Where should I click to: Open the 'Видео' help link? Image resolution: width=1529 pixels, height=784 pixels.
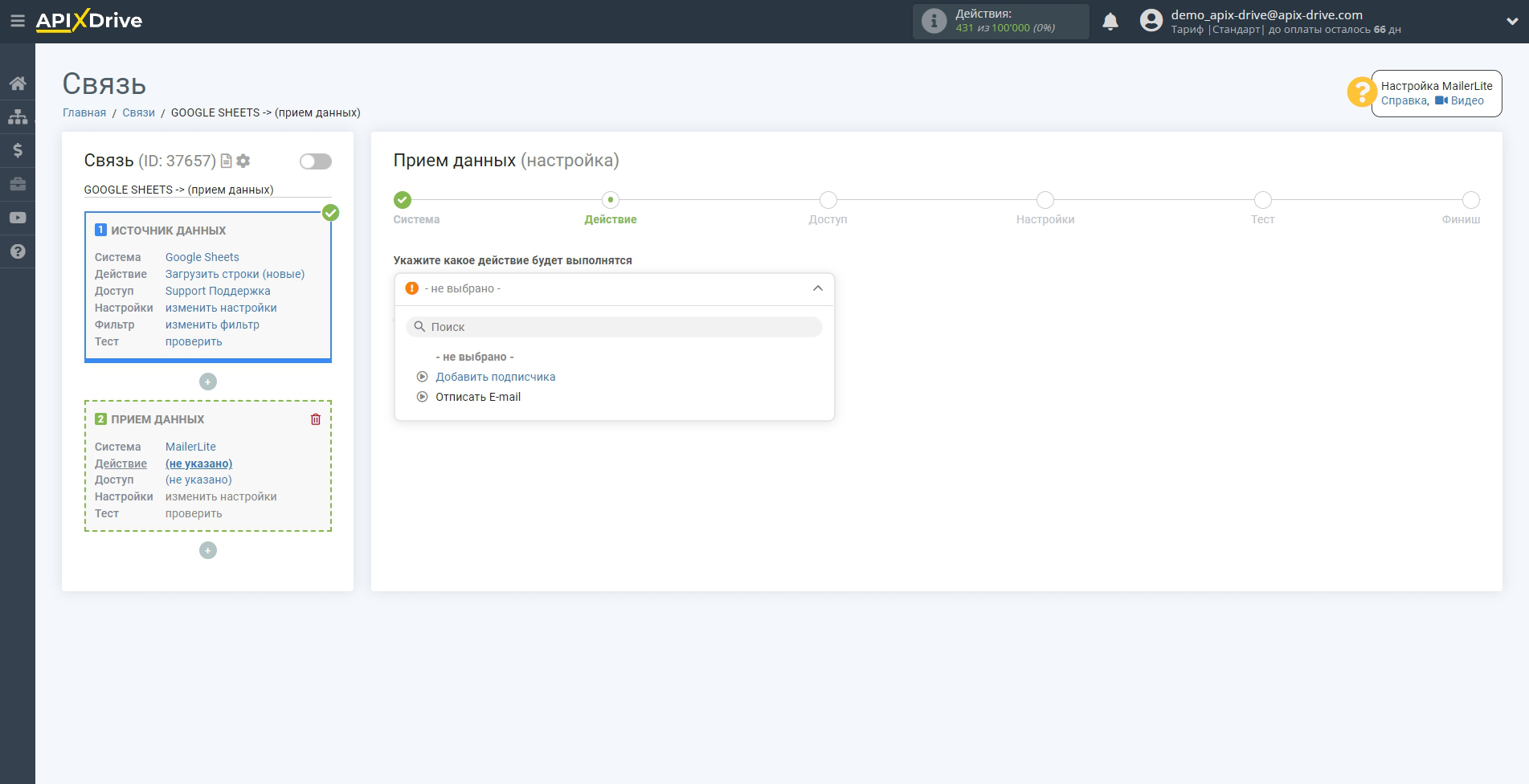point(1467,100)
